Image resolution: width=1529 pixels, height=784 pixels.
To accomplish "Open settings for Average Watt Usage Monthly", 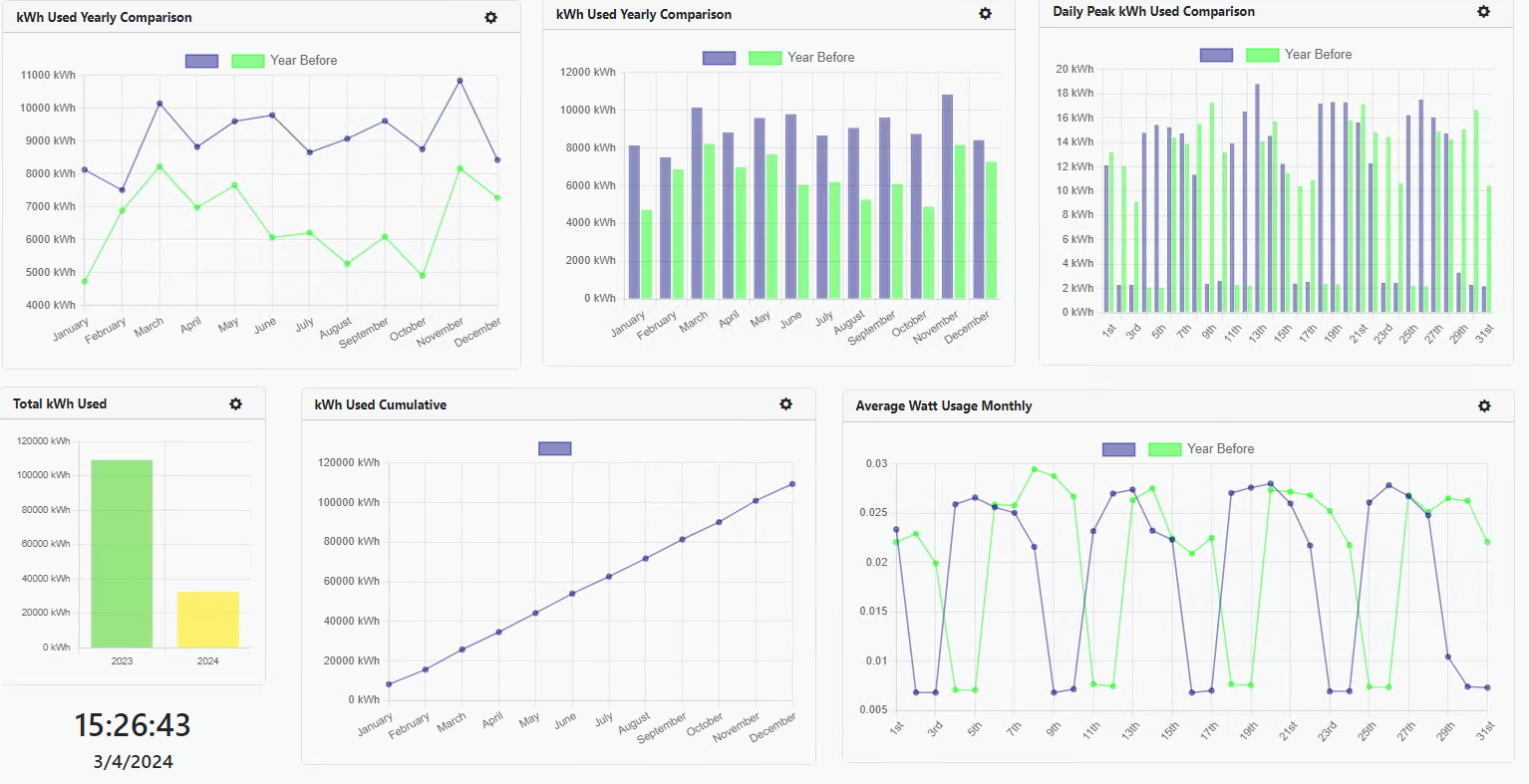I will [x=1484, y=406].
